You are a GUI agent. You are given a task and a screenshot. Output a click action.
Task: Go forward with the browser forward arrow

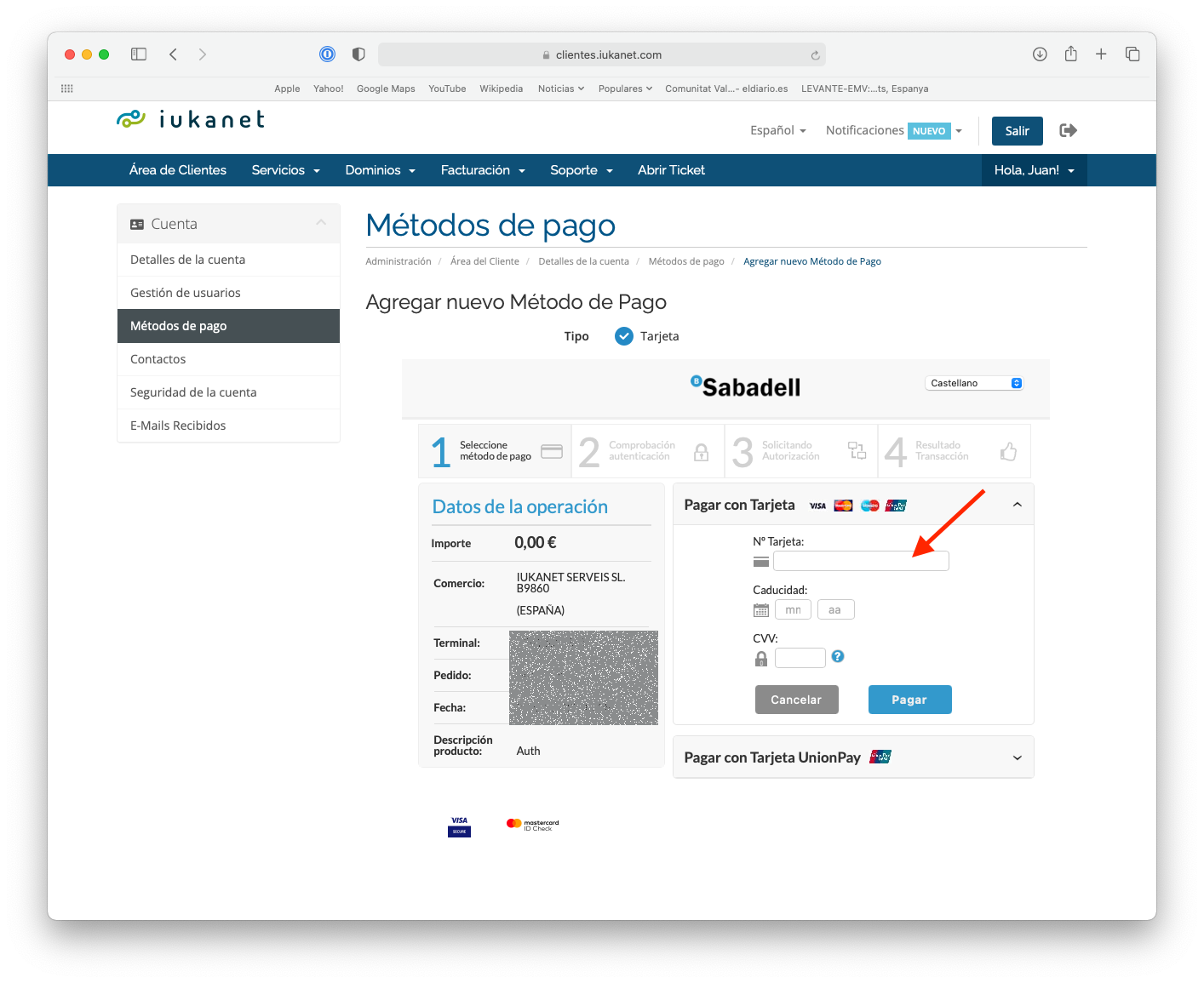pos(202,54)
